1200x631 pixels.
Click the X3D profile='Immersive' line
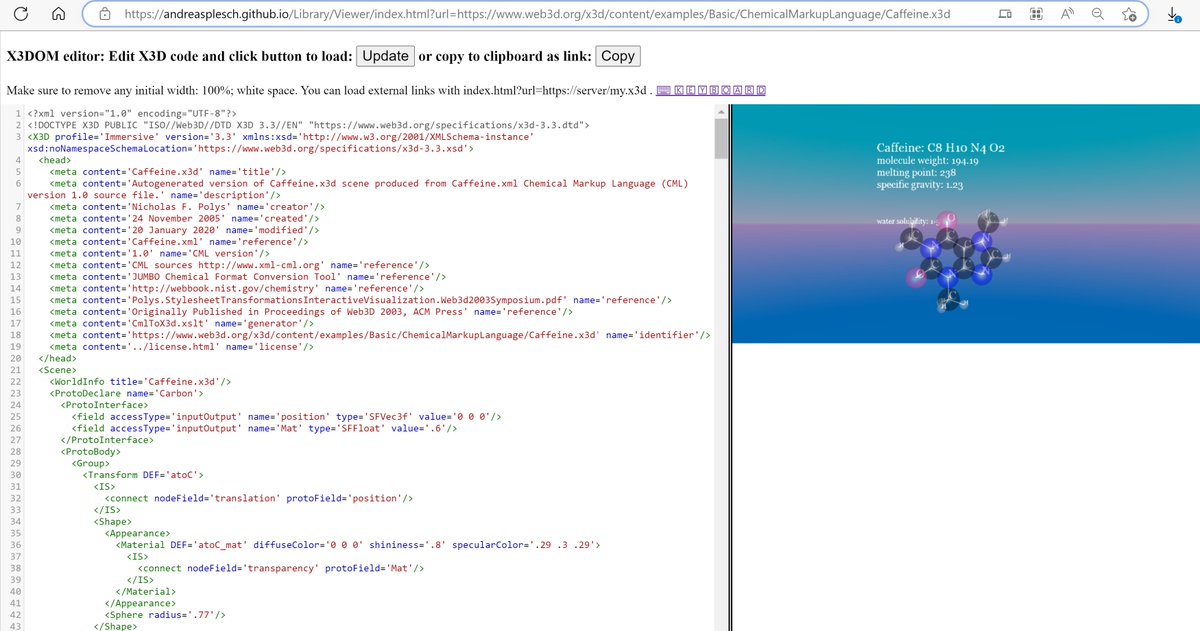pos(280,137)
